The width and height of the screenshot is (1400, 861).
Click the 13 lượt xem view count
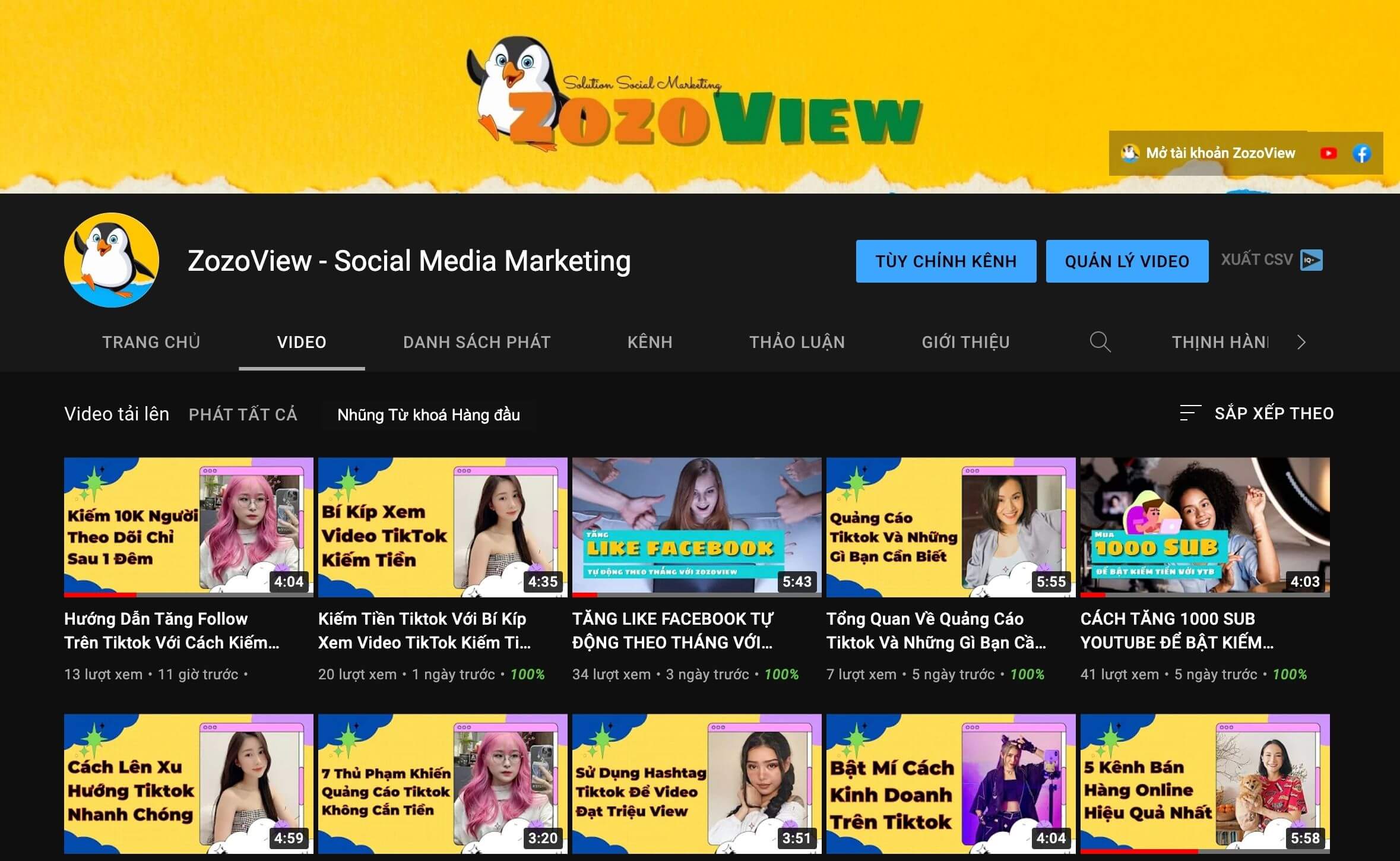(x=103, y=675)
